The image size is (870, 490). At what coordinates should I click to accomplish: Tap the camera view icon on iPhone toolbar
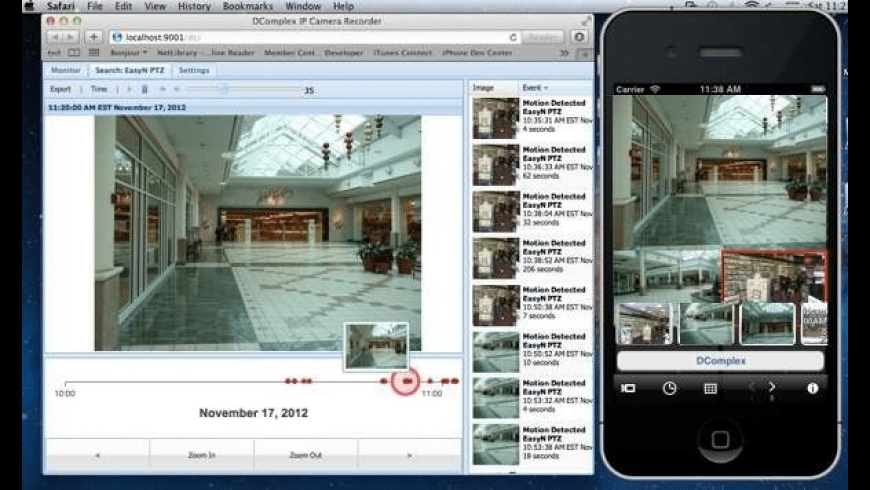(x=628, y=388)
